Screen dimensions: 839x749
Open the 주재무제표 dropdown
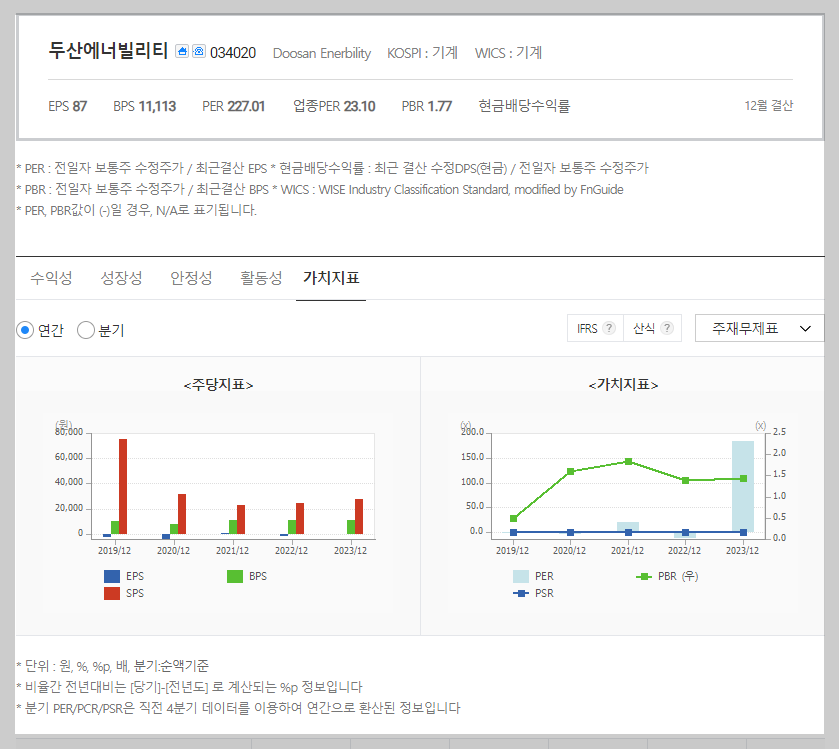coord(759,328)
